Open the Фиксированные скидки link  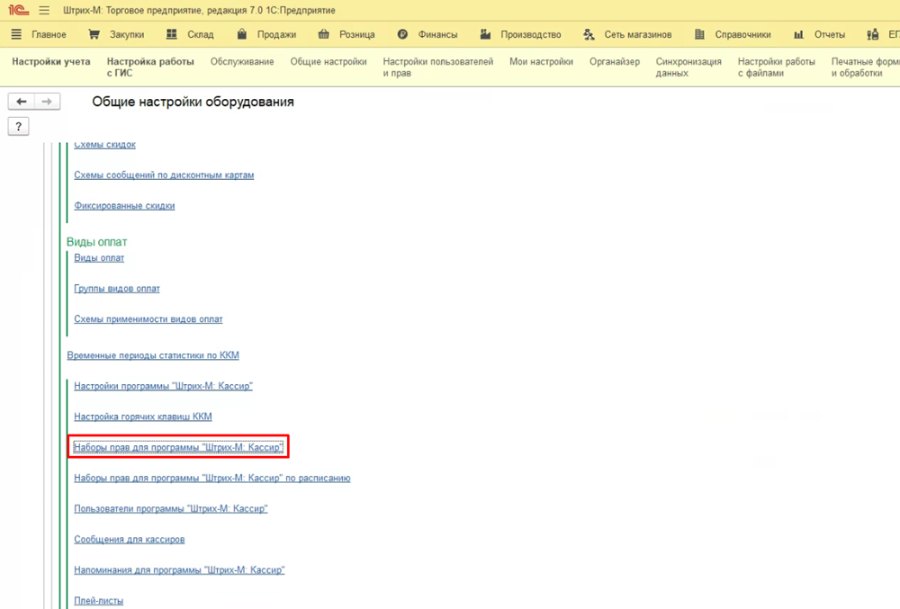(125, 205)
